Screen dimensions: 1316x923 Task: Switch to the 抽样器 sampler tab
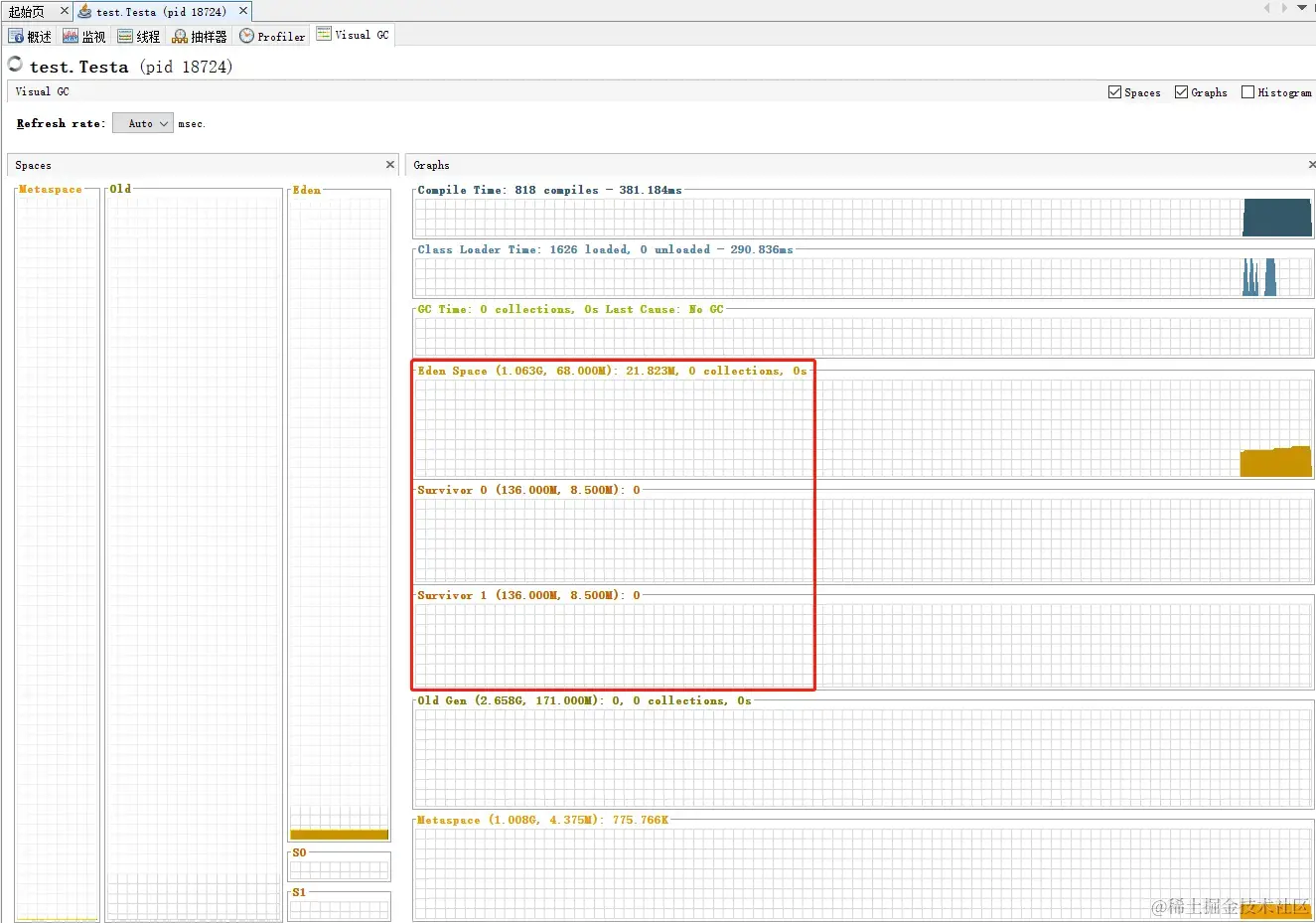200,36
